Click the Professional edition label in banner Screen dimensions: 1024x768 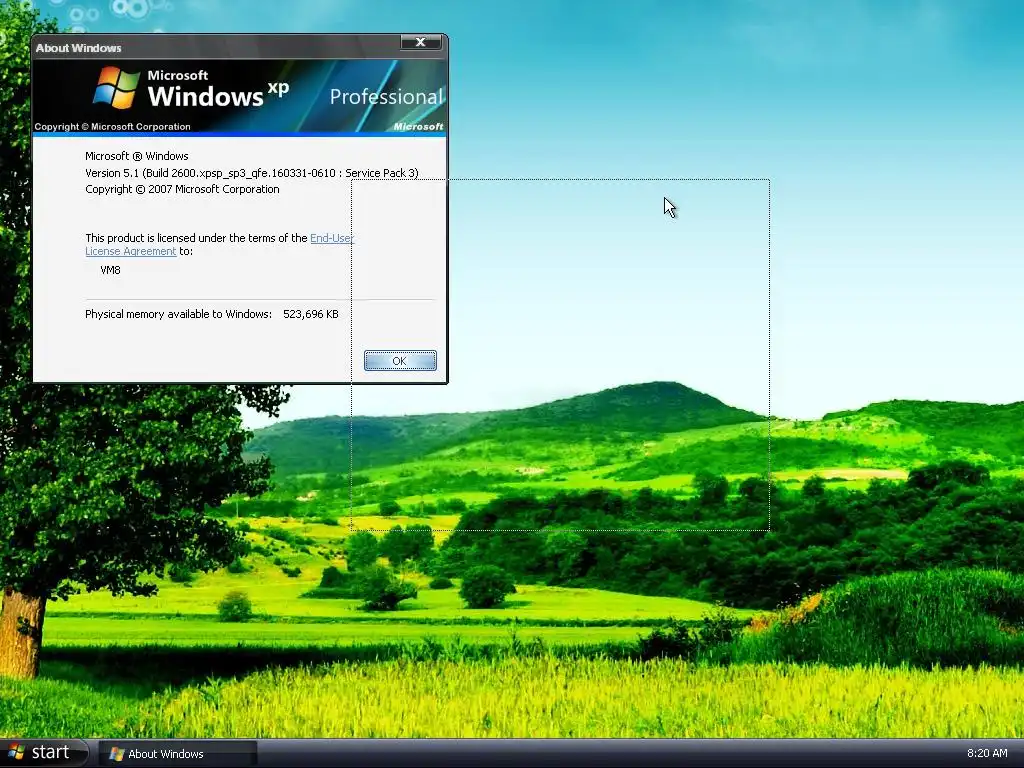tap(386, 97)
